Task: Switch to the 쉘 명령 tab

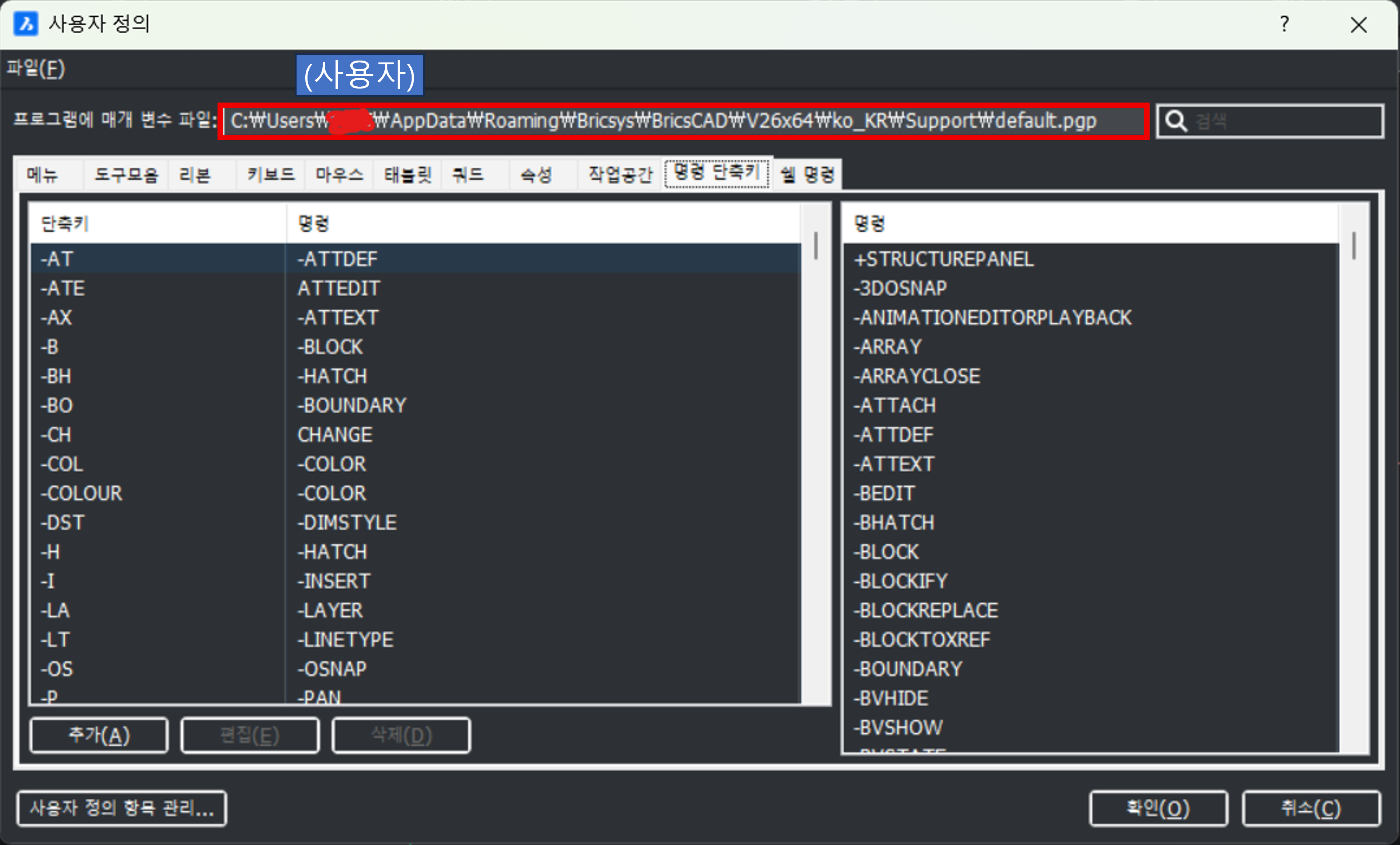Action: pos(807,174)
